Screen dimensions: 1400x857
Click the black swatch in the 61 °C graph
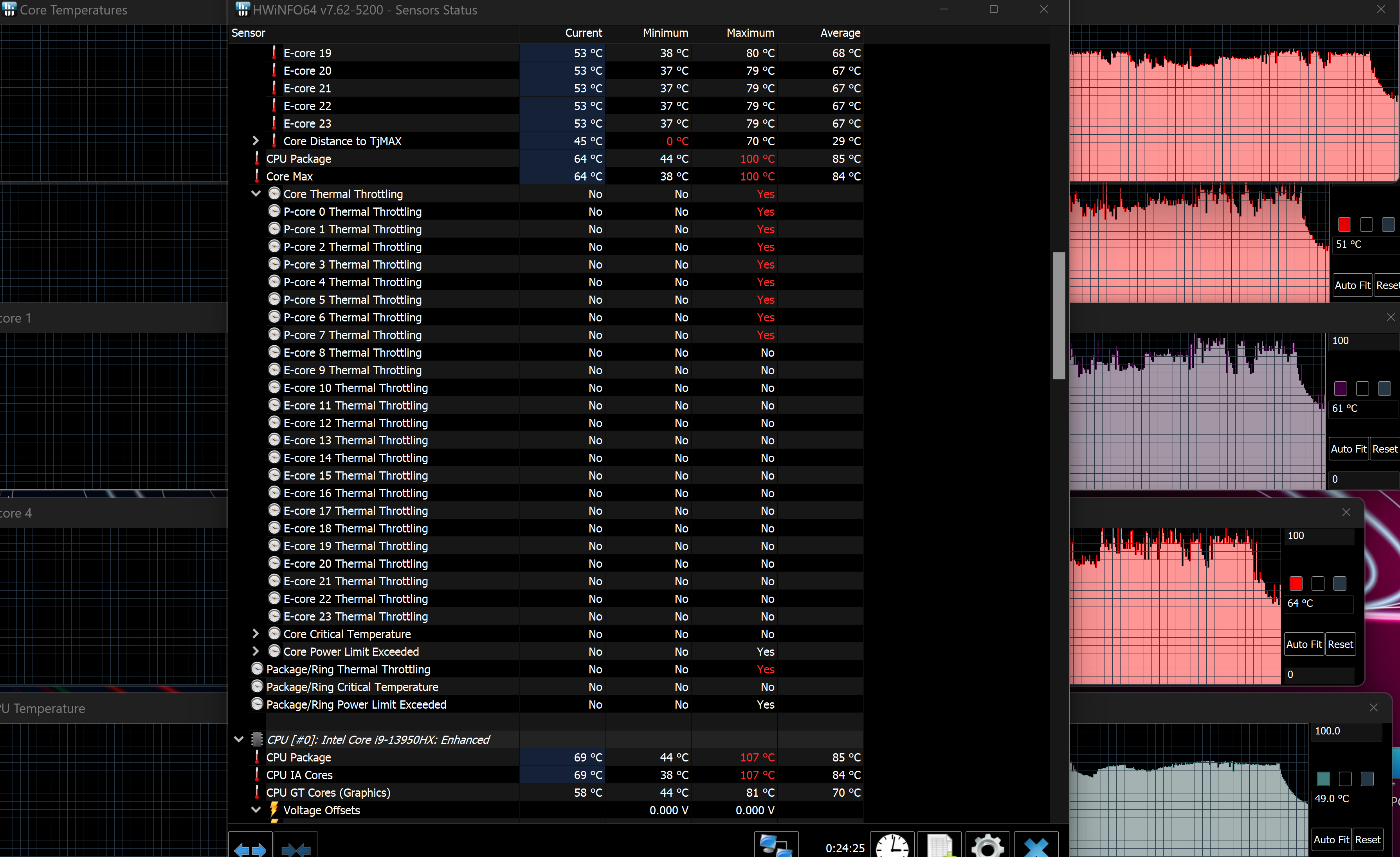(x=1362, y=389)
